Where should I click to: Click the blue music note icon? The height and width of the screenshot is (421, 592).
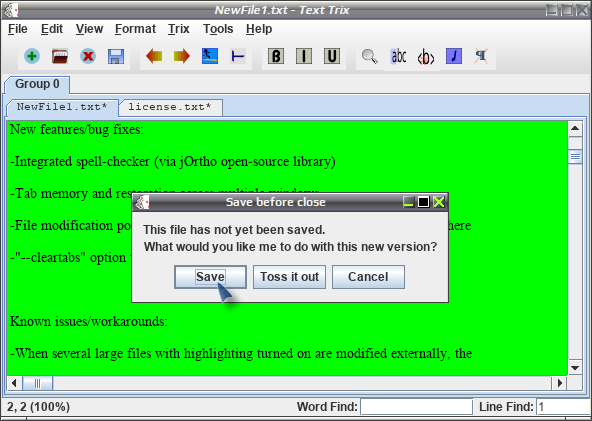454,56
